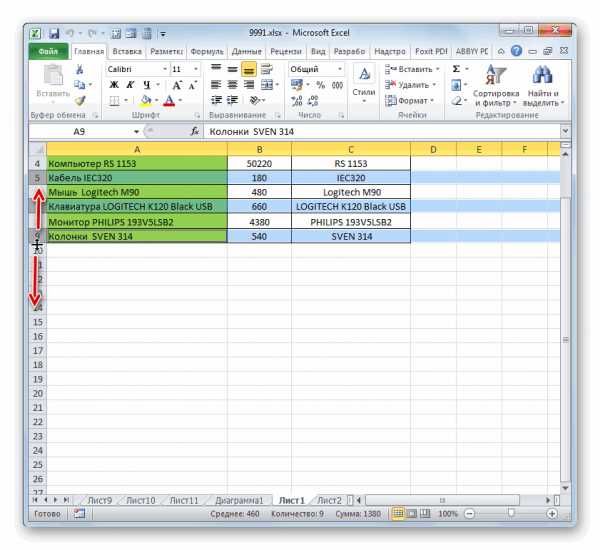Screen dimensions: 600x550
Task: Open the Общий number format dropdown
Action: (339, 69)
